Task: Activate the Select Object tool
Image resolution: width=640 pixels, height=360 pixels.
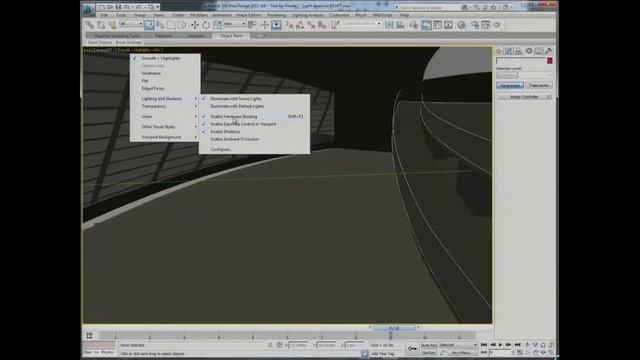Action: point(149,25)
